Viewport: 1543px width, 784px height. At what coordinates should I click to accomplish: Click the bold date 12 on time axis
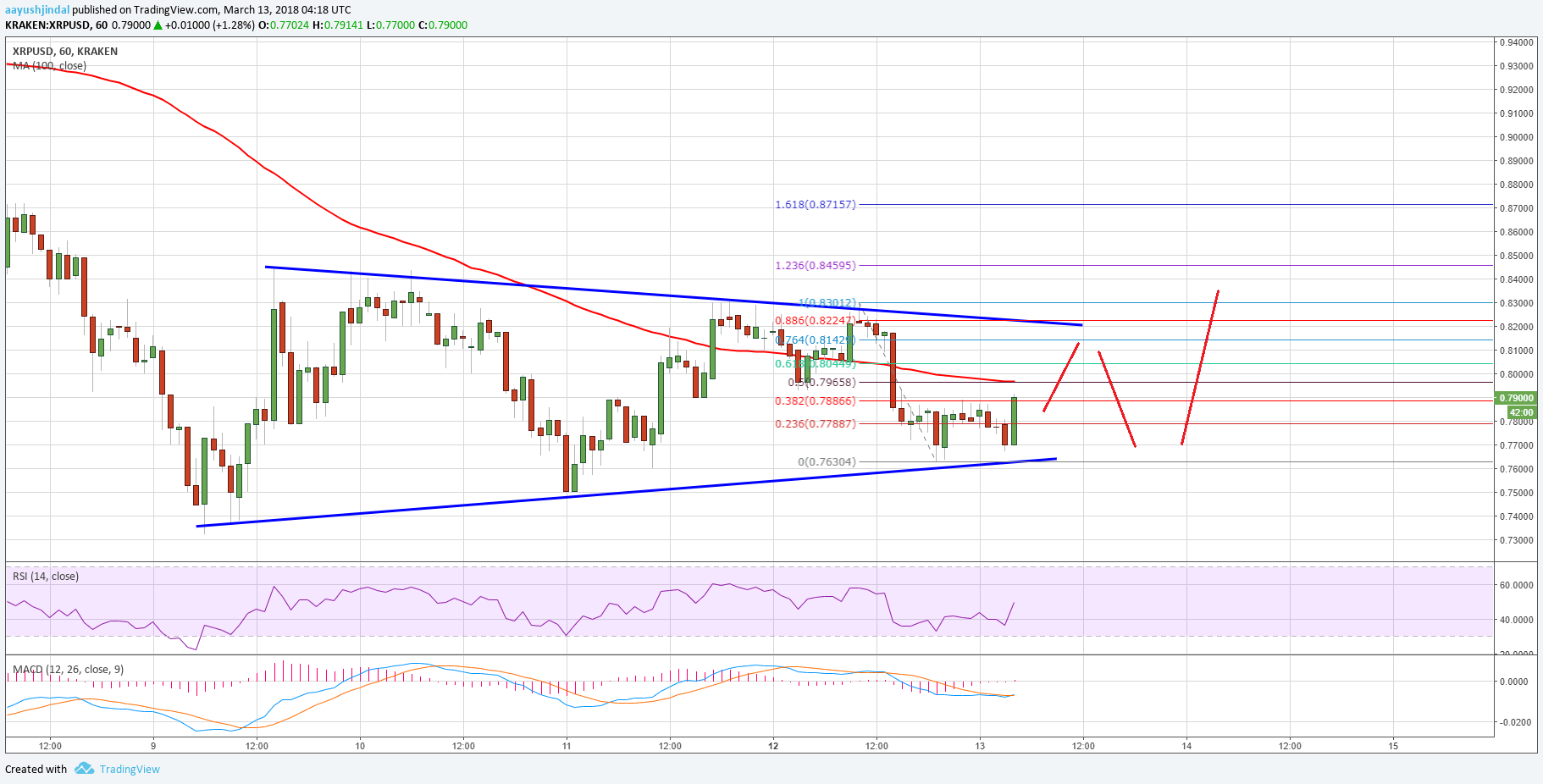(773, 746)
